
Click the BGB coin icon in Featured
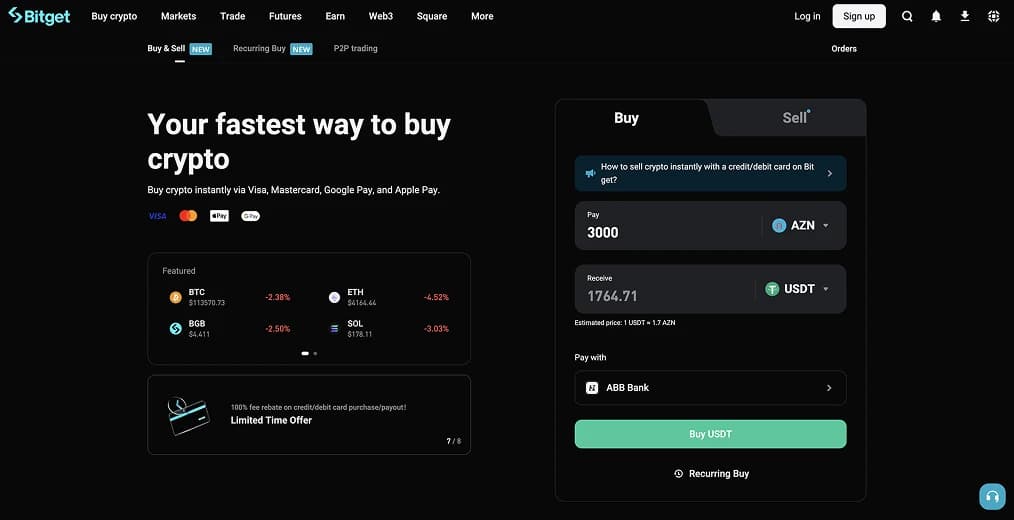pyautogui.click(x=175, y=329)
